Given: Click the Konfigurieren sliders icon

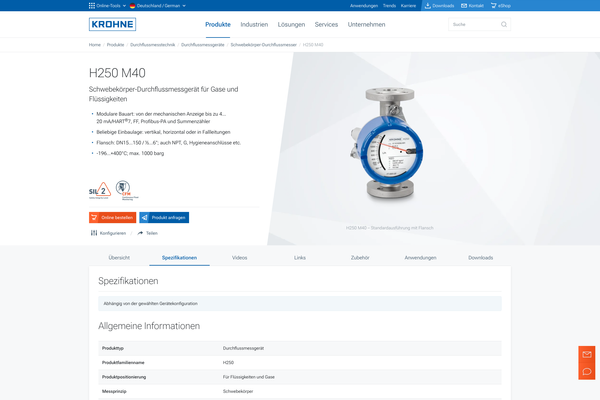Looking at the screenshot, I should pyautogui.click(x=94, y=233).
